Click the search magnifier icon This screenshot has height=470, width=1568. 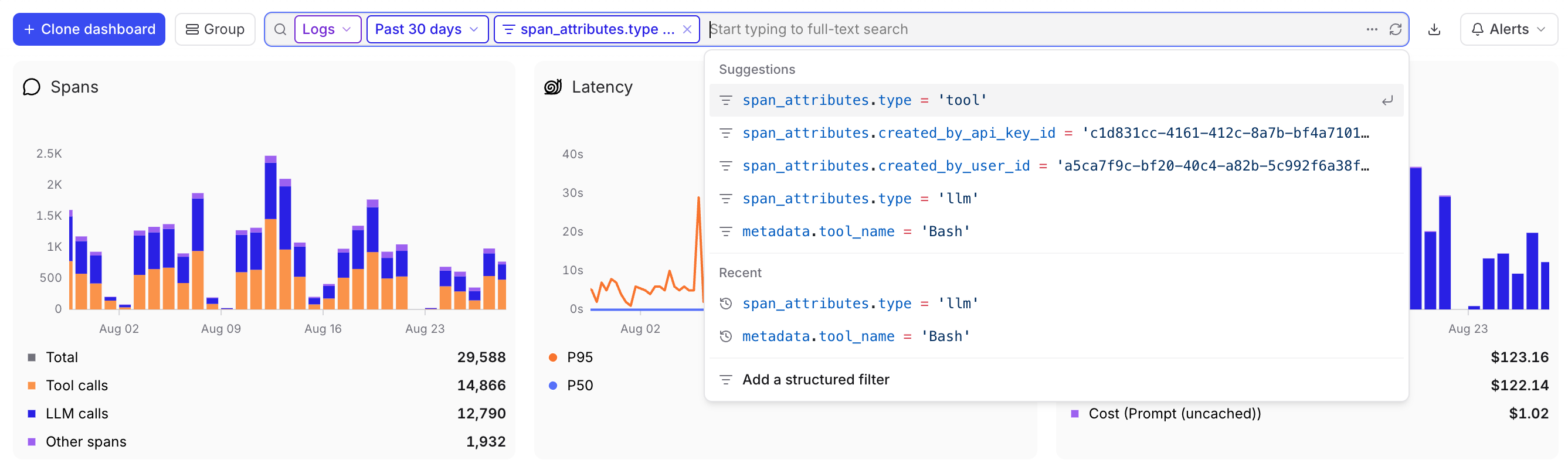[280, 29]
